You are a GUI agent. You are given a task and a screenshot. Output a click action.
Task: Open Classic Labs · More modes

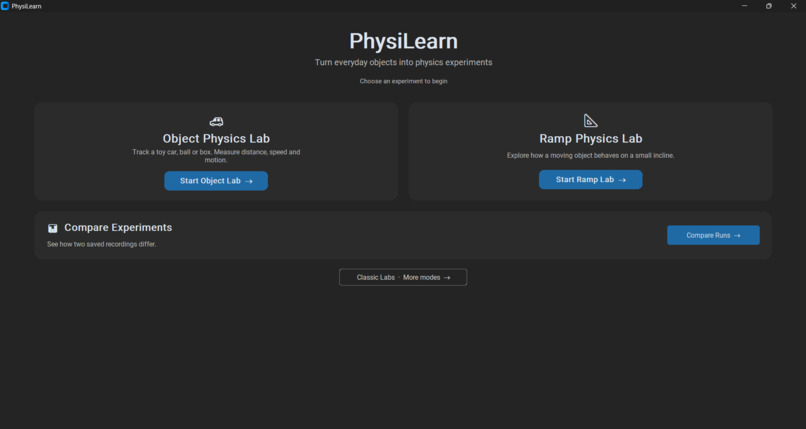(403, 277)
